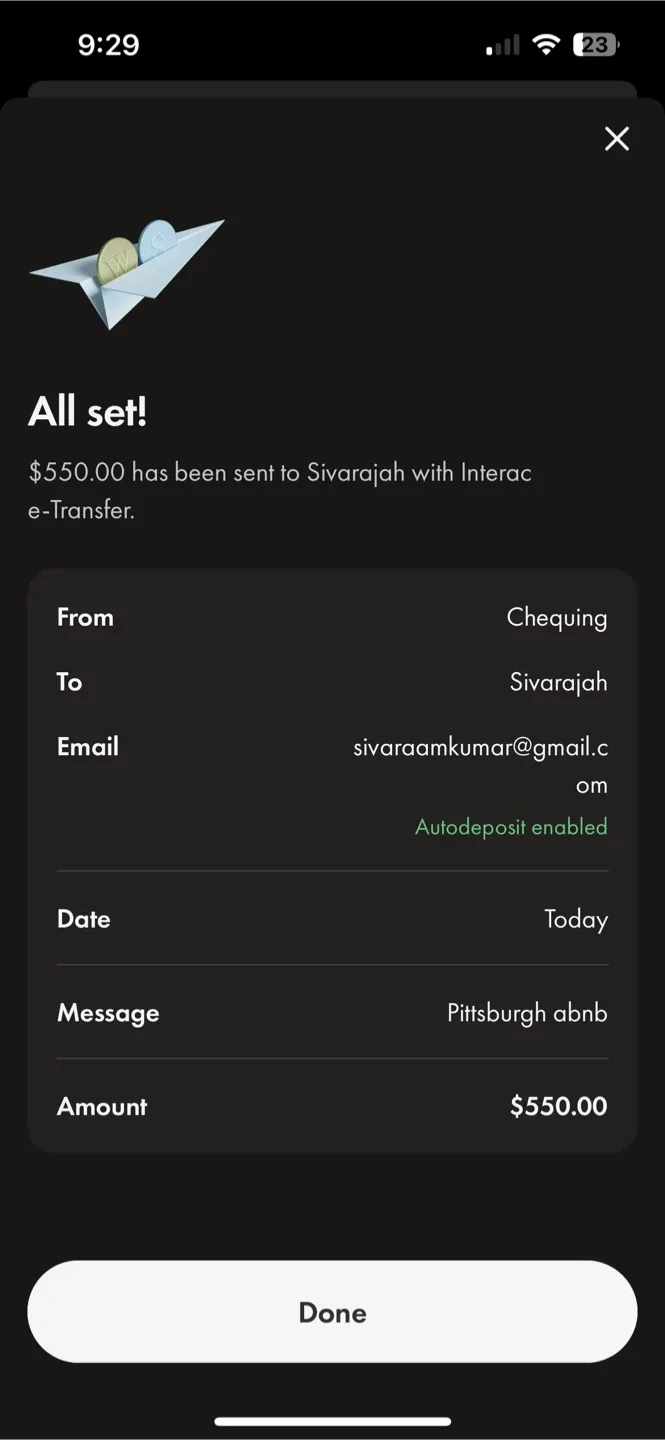Tap the $550.00 amount value
The height and width of the screenshot is (1440, 665).
558,1106
